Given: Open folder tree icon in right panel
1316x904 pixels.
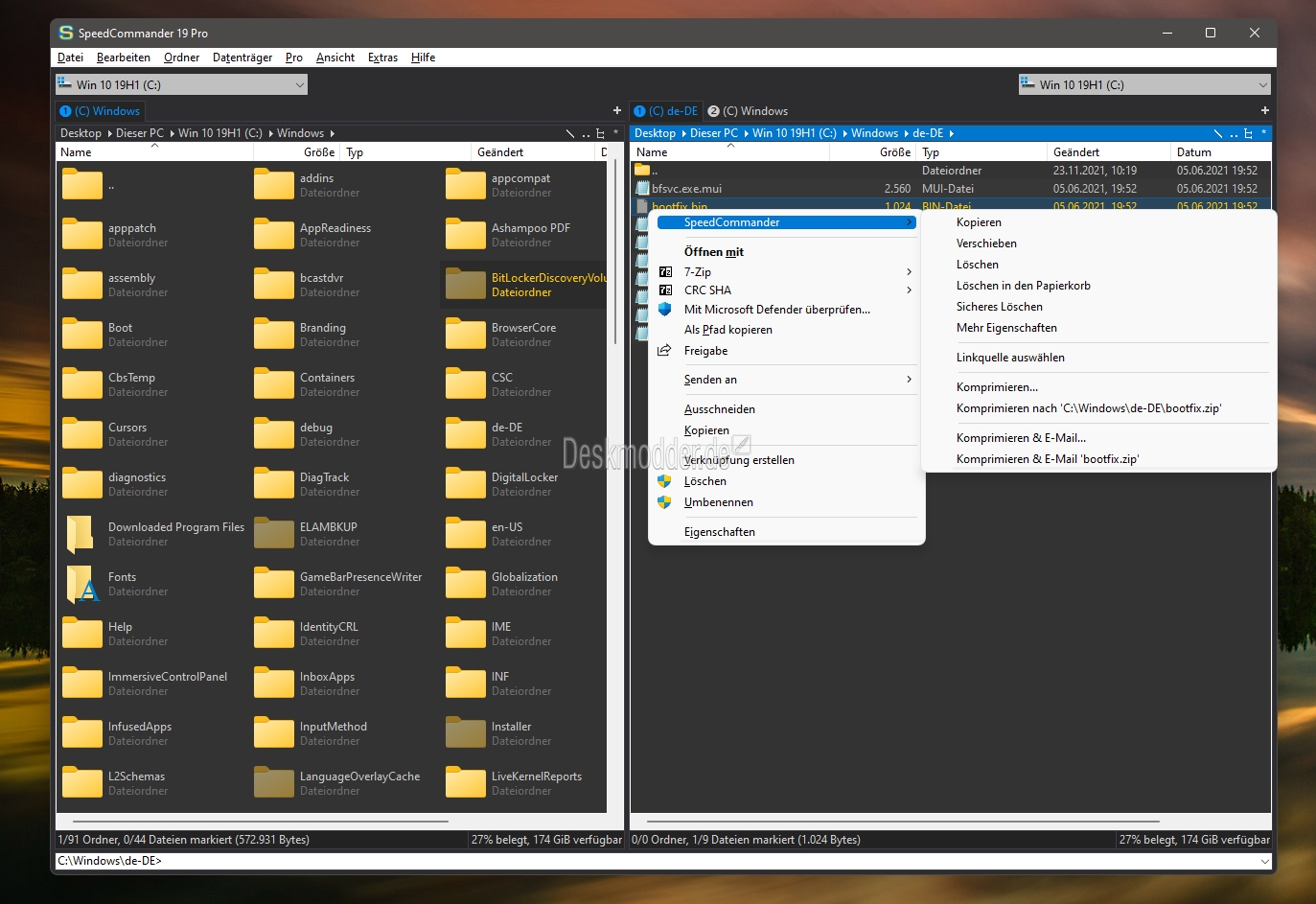Looking at the screenshot, I should (x=1248, y=133).
